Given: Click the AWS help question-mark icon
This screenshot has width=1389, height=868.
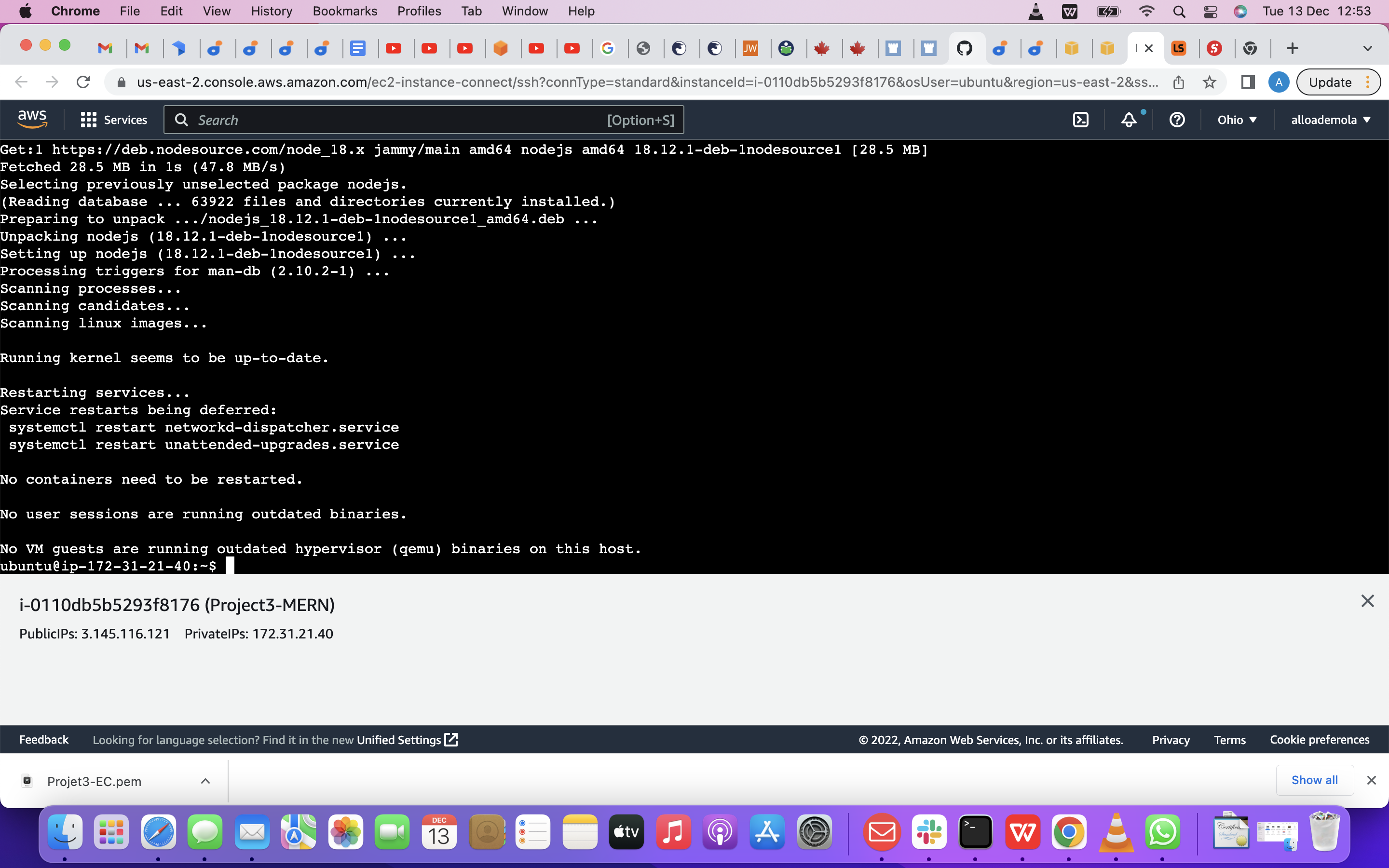Looking at the screenshot, I should click(1177, 120).
